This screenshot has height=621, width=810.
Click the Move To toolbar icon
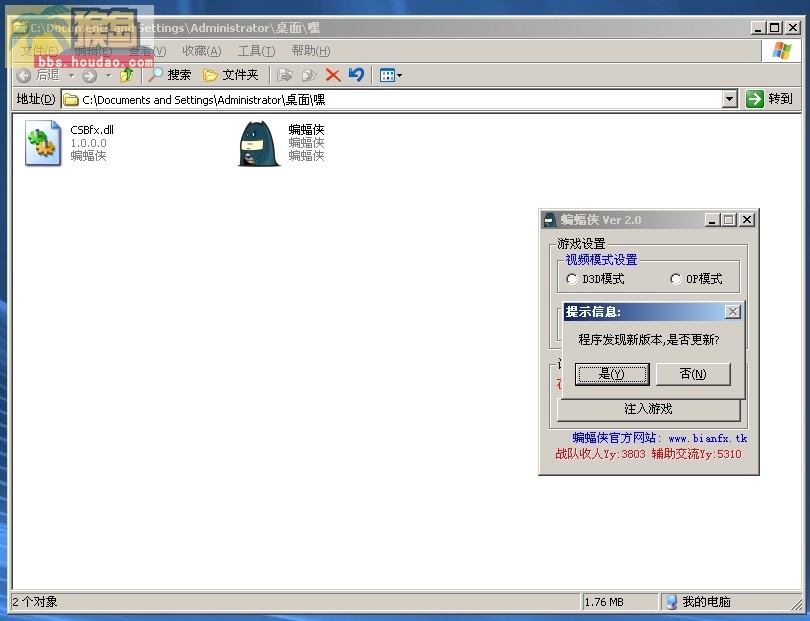pyautogui.click(x=284, y=75)
